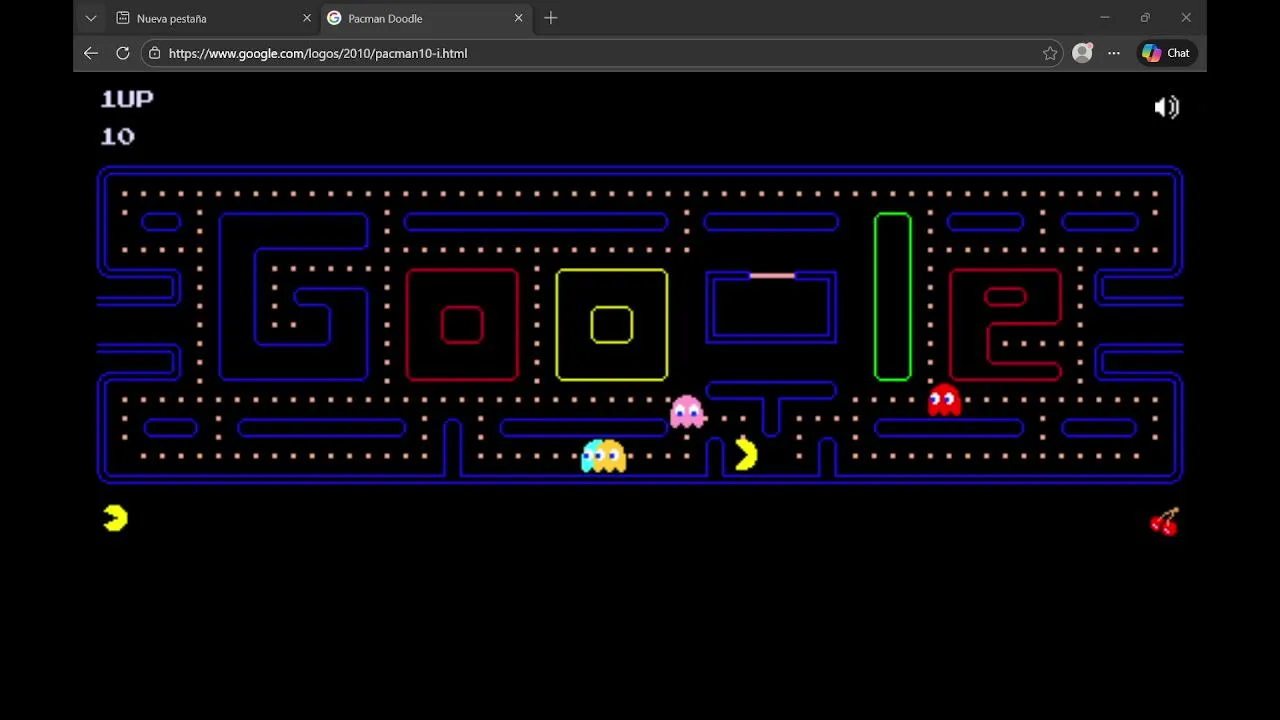Image resolution: width=1280 pixels, height=720 pixels.
Task: Open a new tab with plus button
Action: pyautogui.click(x=551, y=18)
